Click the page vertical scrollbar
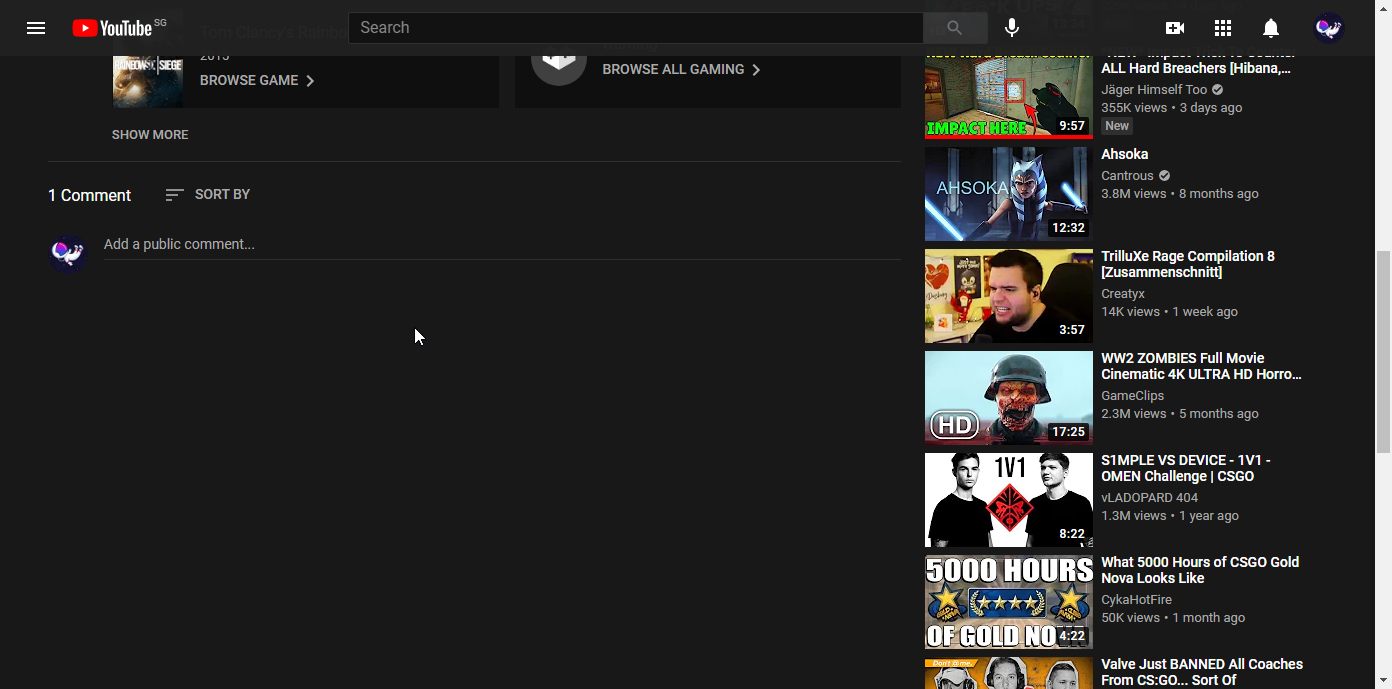 (1383, 350)
